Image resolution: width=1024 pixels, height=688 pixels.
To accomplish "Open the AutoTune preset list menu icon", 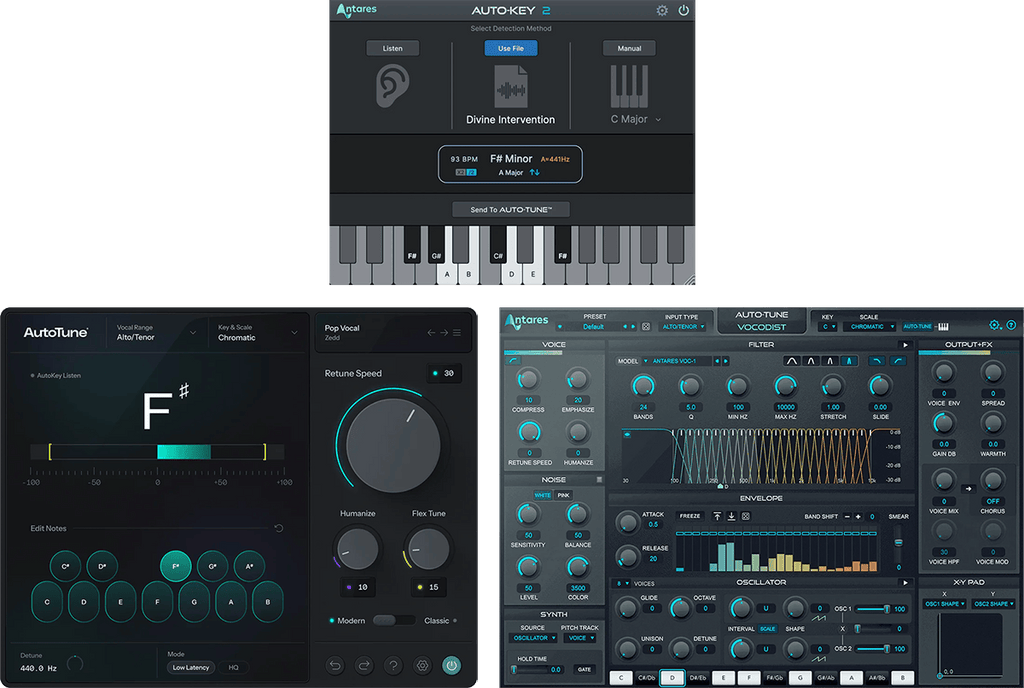I will click(457, 333).
